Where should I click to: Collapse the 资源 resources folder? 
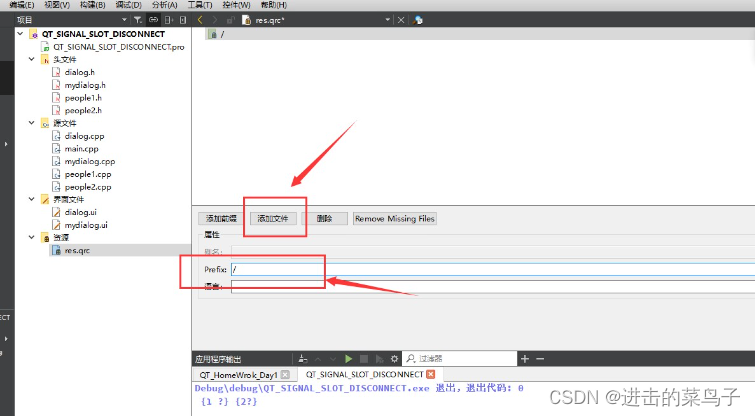(x=32, y=237)
